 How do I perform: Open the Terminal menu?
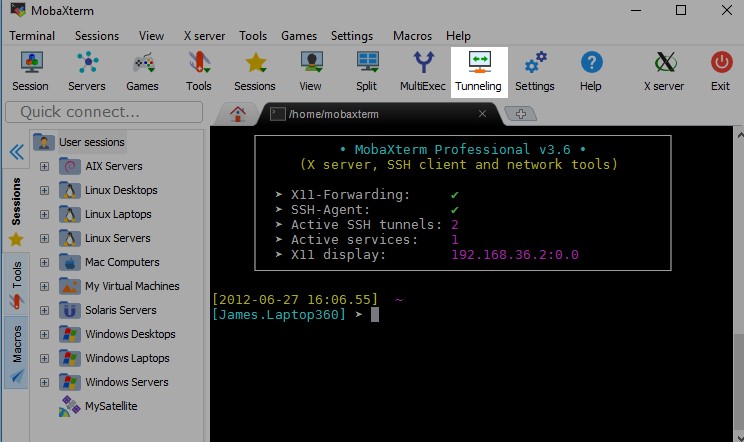32,35
